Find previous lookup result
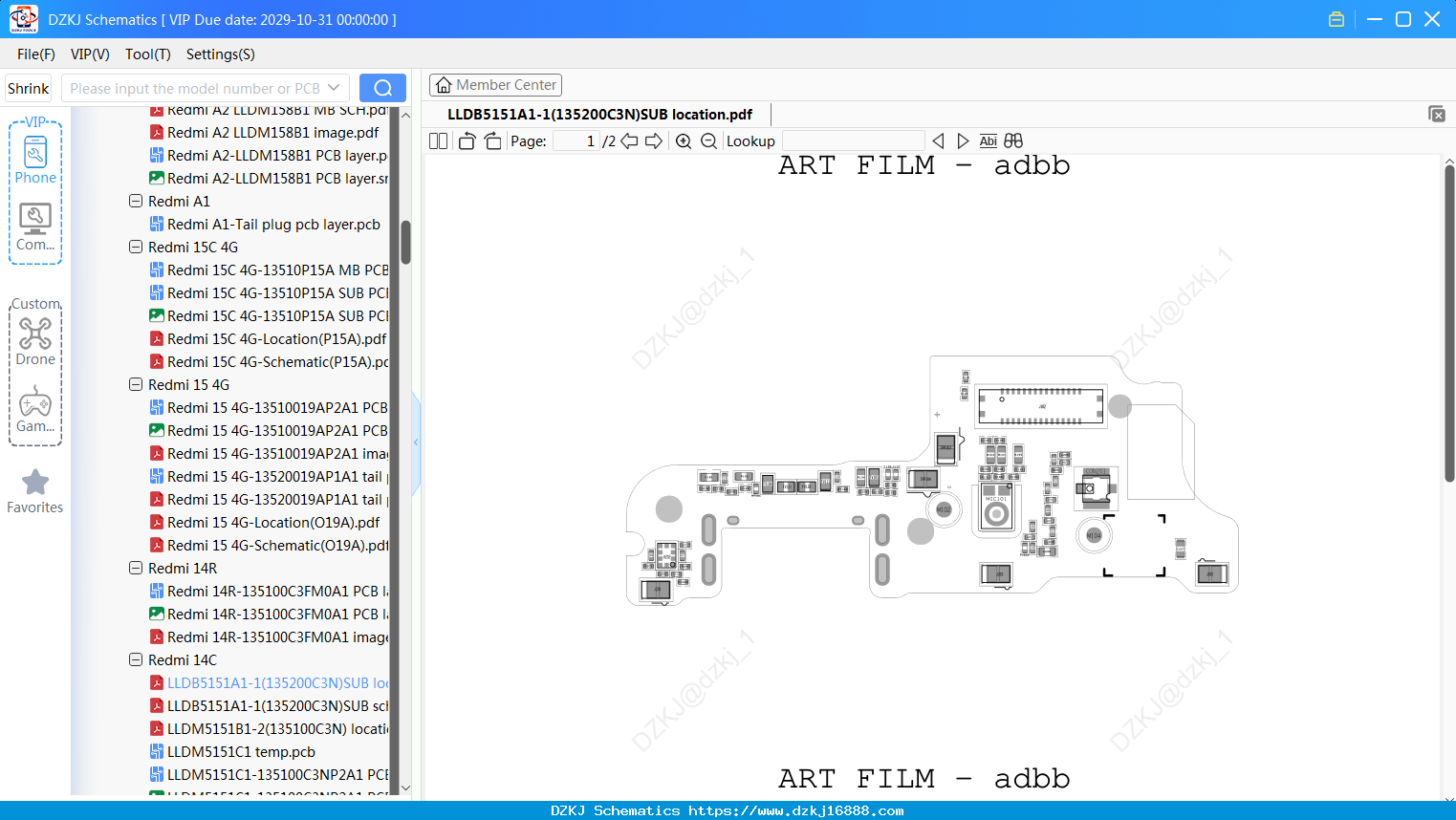This screenshot has width=1456, height=820. [x=938, y=141]
